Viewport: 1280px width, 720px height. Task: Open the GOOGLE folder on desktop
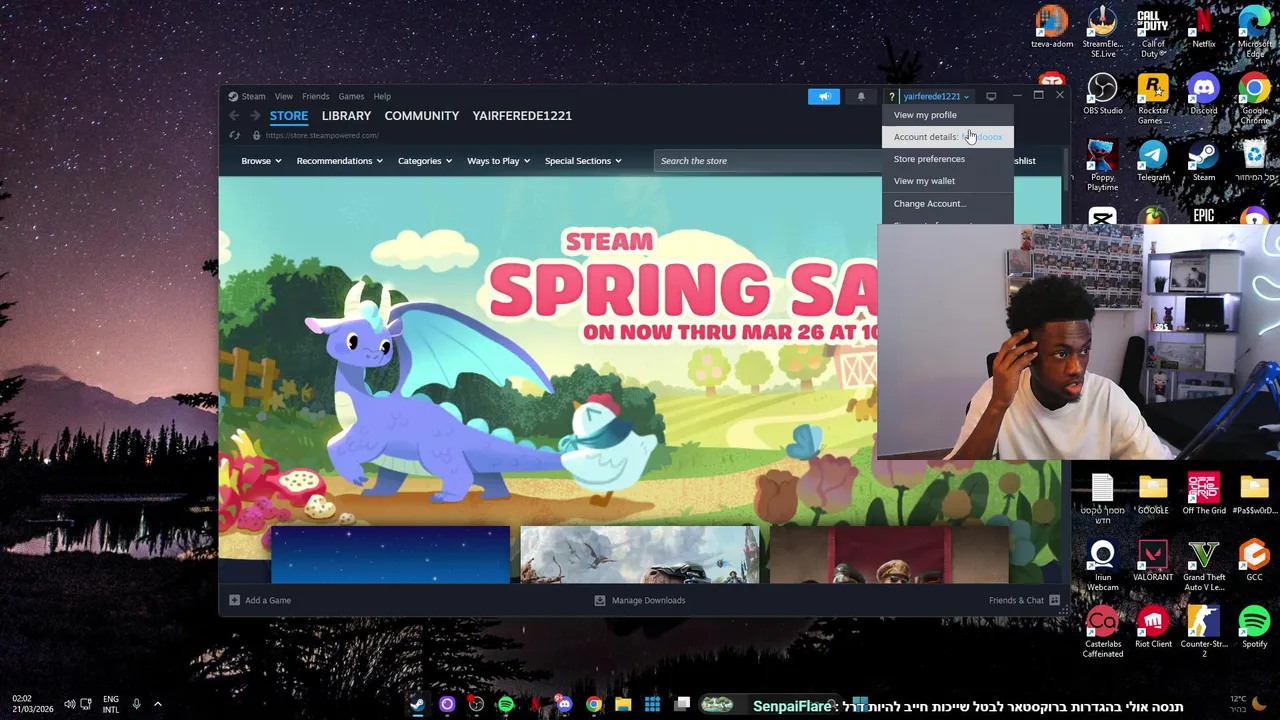[1153, 495]
